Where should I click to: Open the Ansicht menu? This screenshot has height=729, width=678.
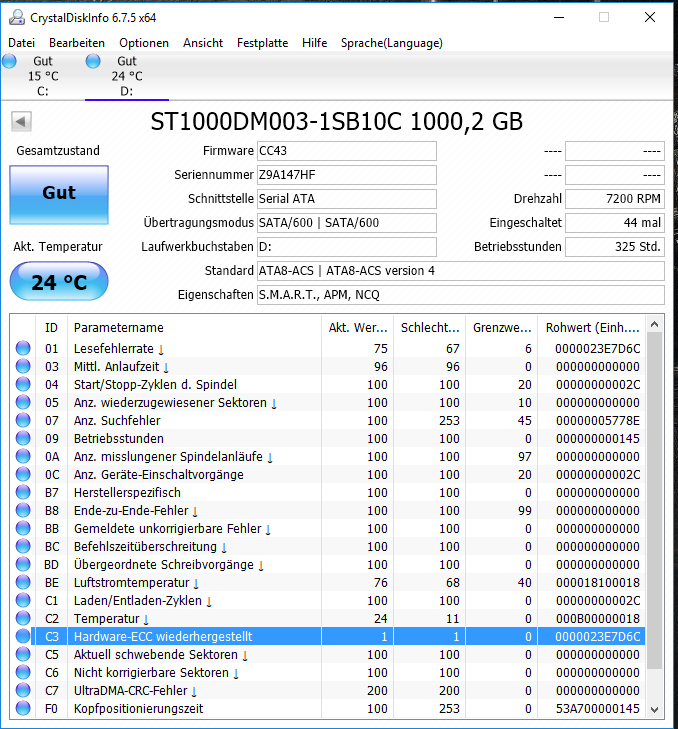click(x=203, y=43)
